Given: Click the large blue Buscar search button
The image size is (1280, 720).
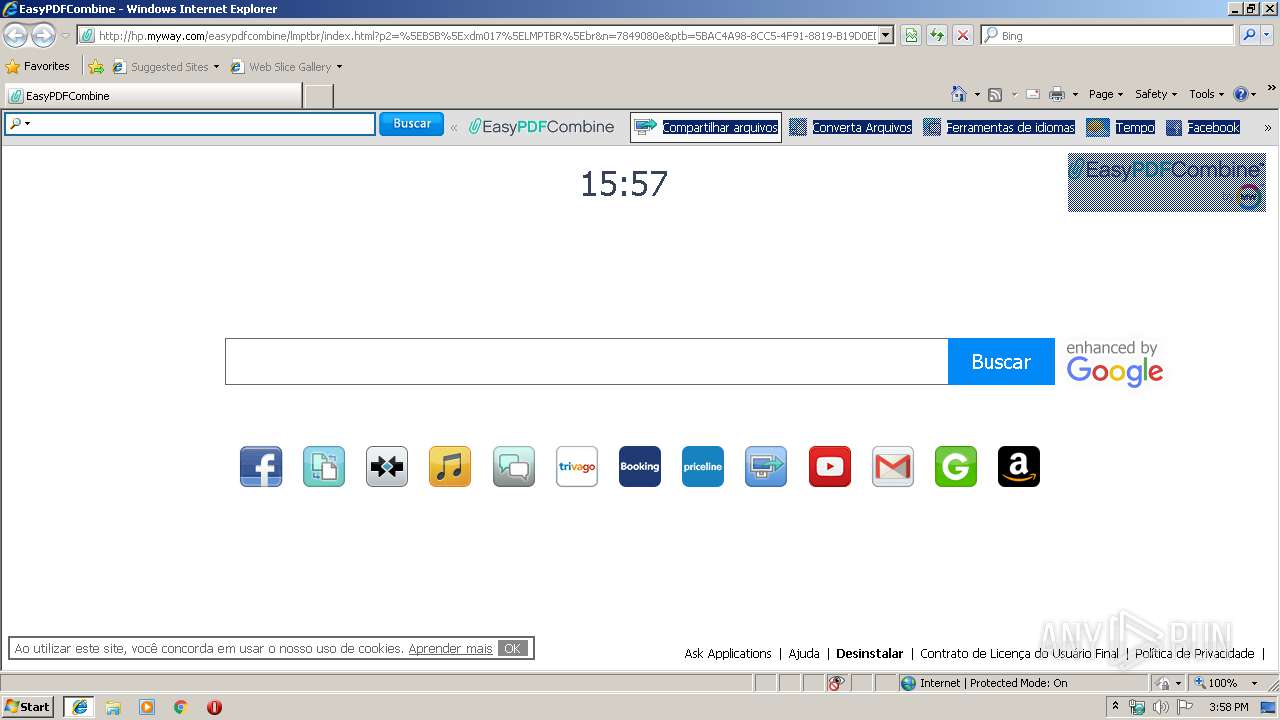Looking at the screenshot, I should click(x=1001, y=362).
